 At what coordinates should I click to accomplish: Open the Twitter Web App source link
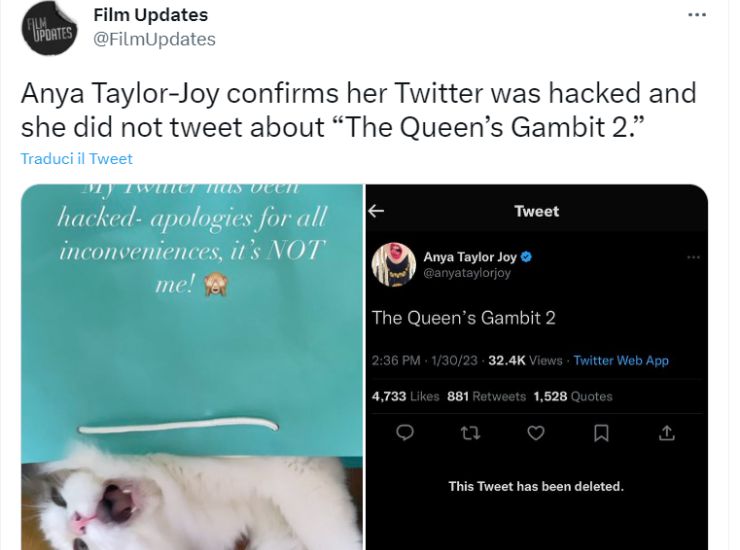[621, 360]
